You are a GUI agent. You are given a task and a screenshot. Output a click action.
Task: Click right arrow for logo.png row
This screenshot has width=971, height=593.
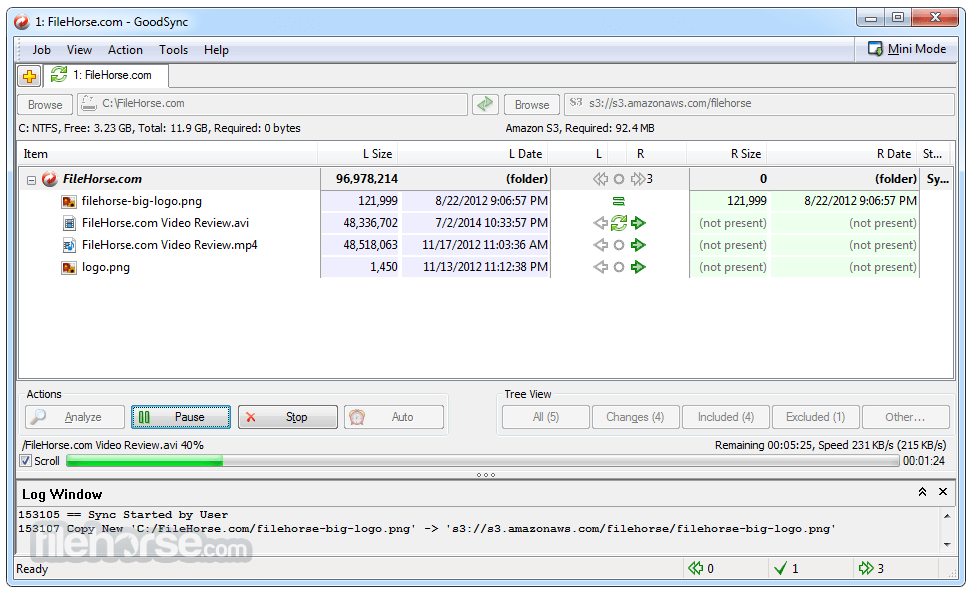coord(639,267)
